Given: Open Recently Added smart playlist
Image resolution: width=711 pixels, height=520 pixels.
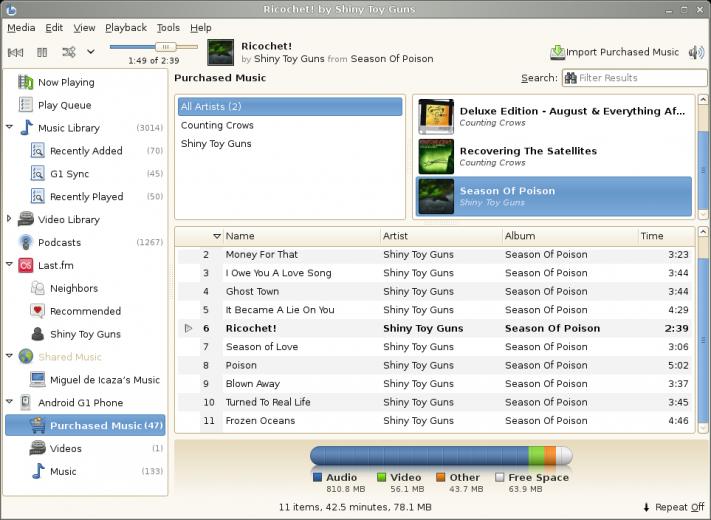Looking at the screenshot, I should coord(86,151).
